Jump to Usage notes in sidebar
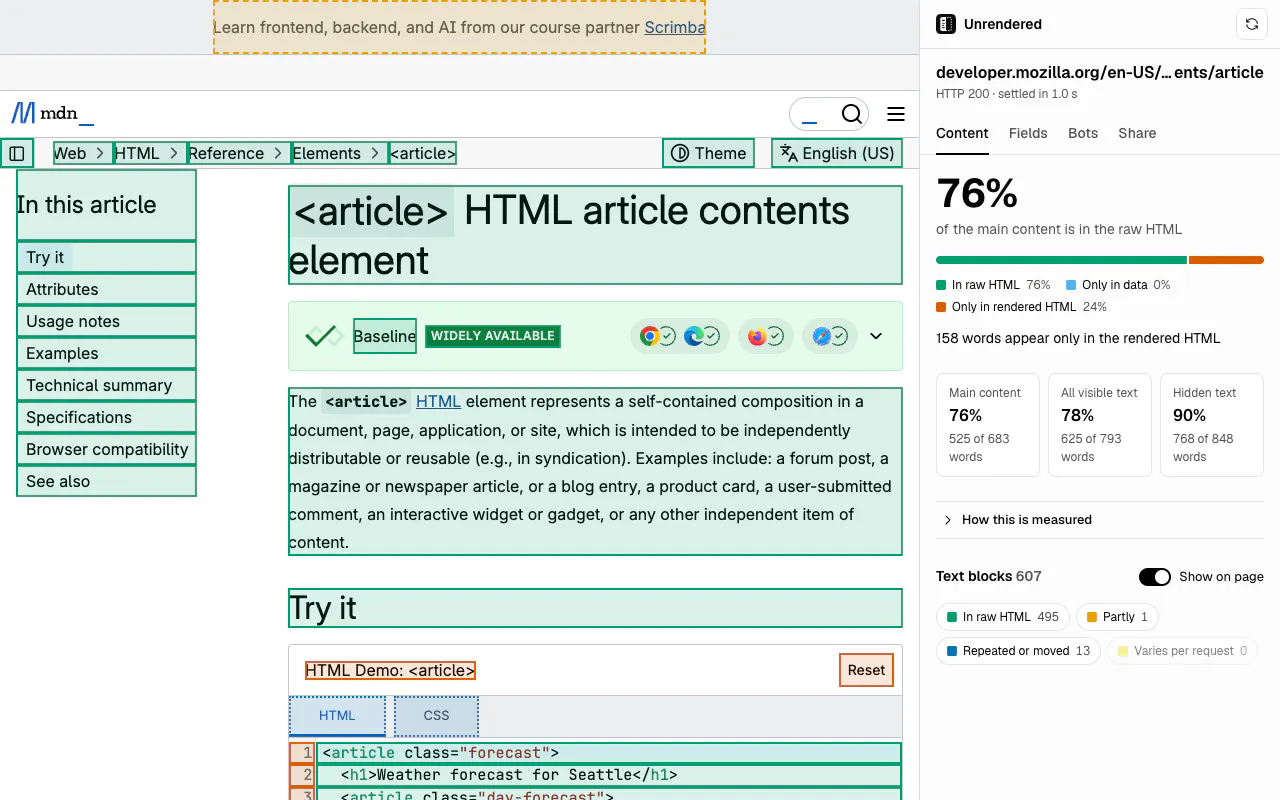This screenshot has width=1280, height=800. pos(106,321)
